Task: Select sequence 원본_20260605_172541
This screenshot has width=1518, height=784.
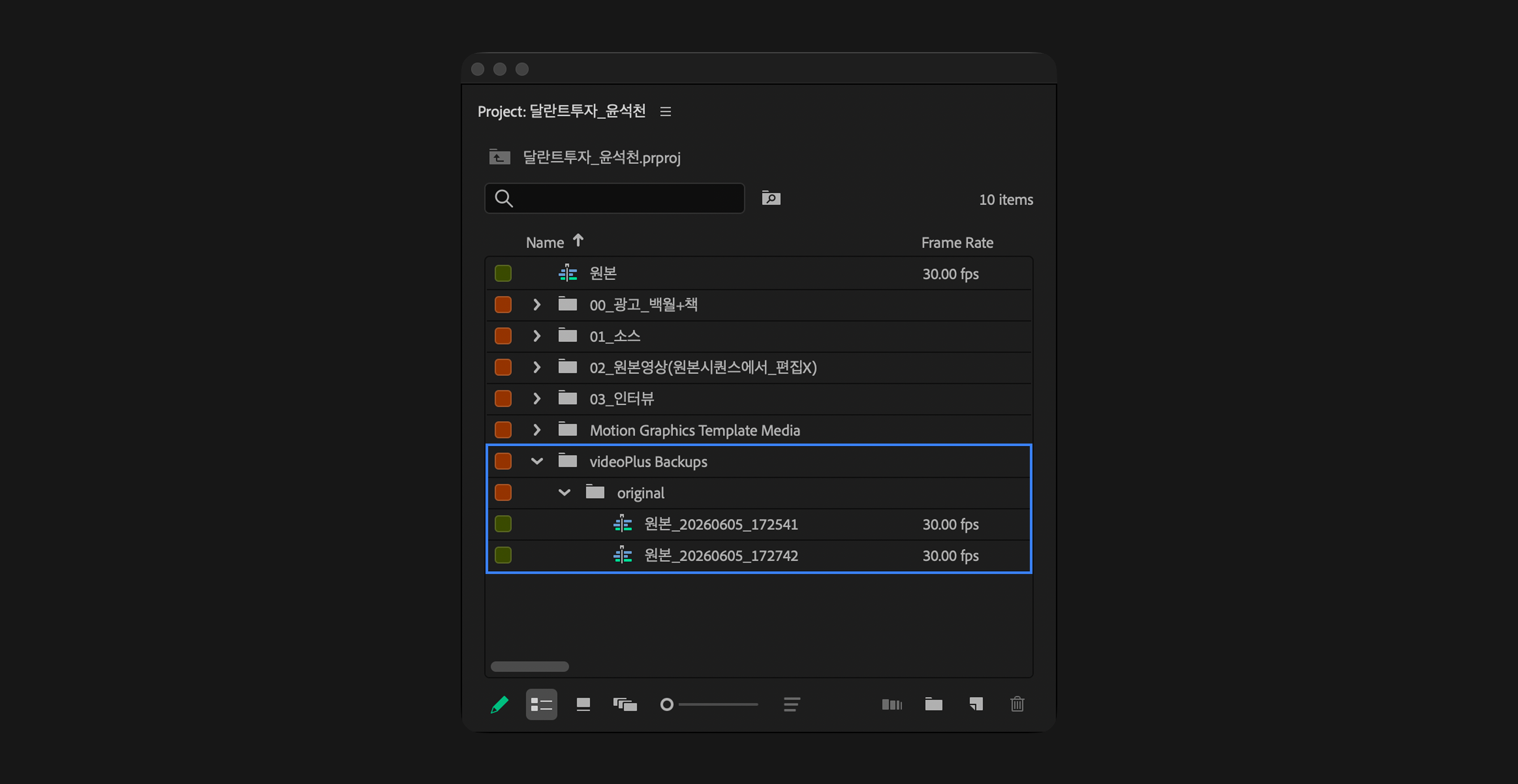Action: [721, 524]
